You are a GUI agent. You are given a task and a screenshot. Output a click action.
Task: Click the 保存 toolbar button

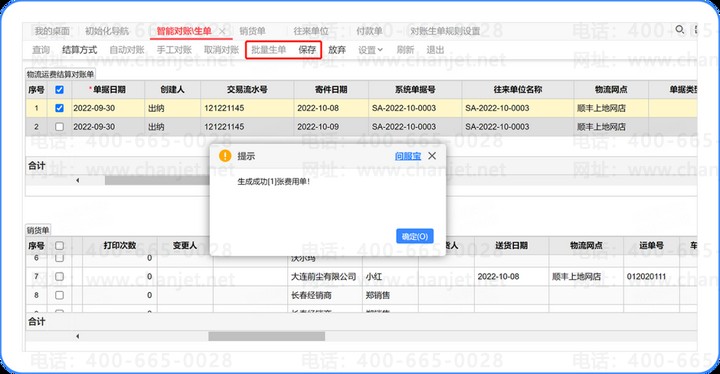pos(307,50)
